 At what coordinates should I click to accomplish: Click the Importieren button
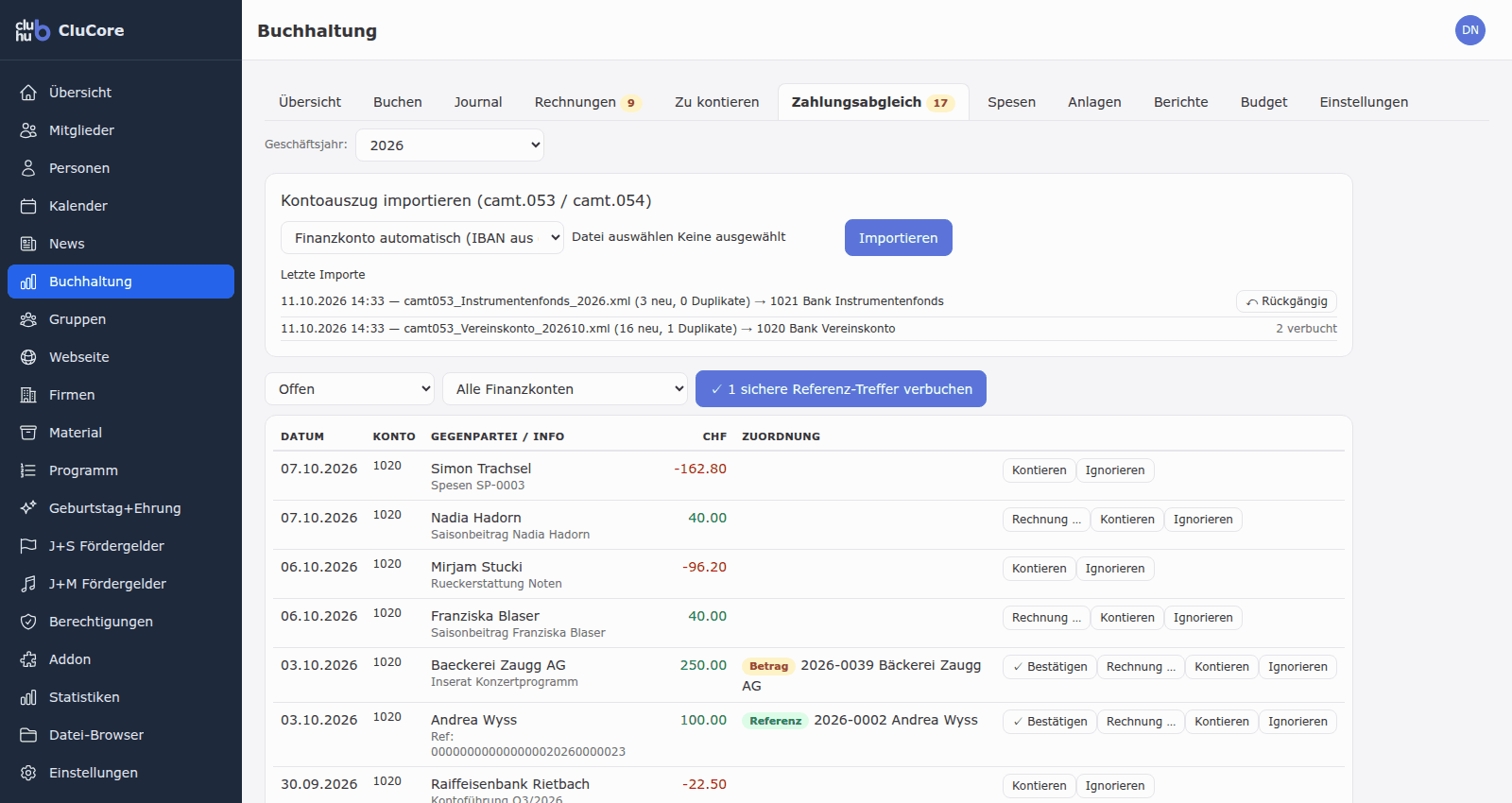[x=899, y=238]
